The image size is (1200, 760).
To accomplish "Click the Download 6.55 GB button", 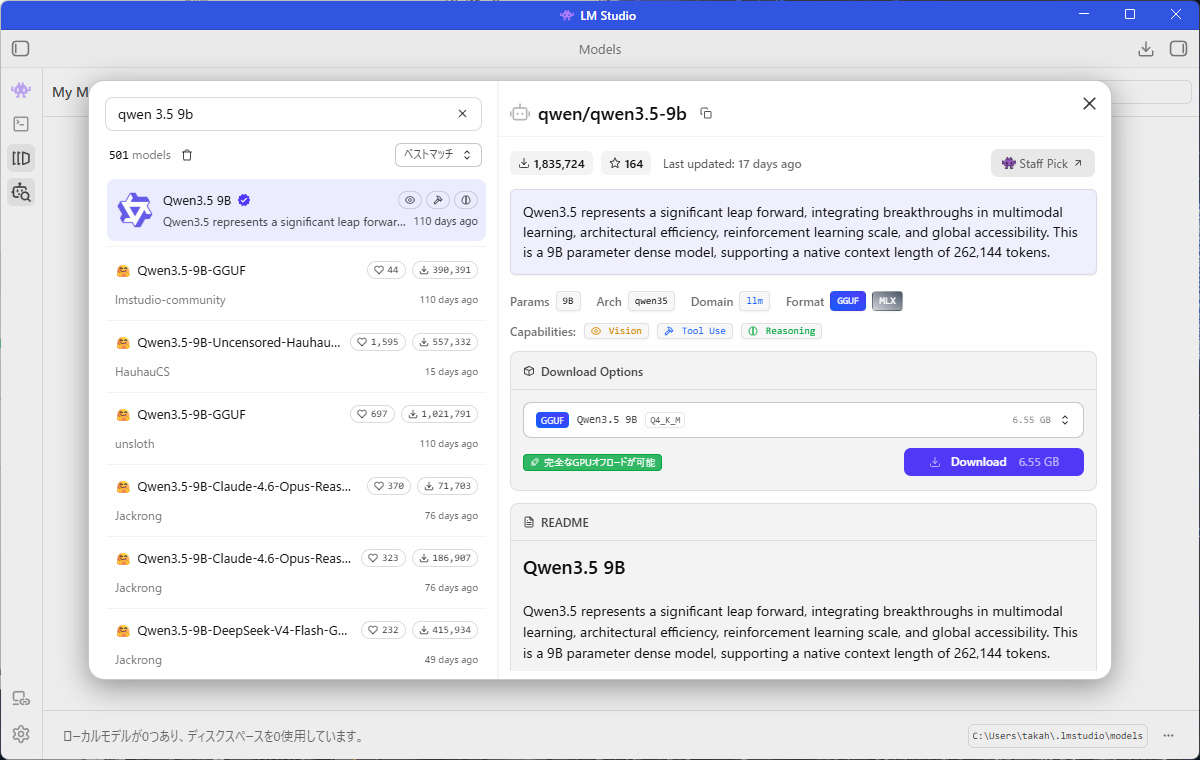I will coord(994,462).
